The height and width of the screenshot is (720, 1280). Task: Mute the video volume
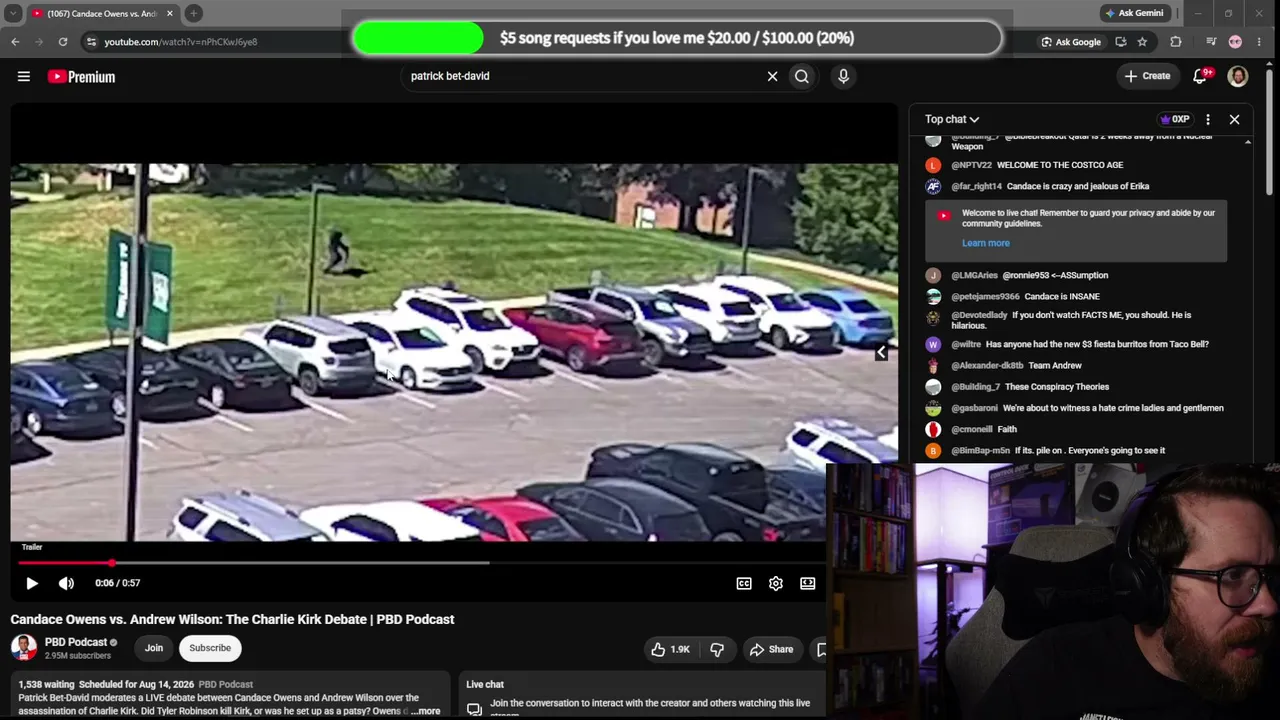click(x=66, y=583)
